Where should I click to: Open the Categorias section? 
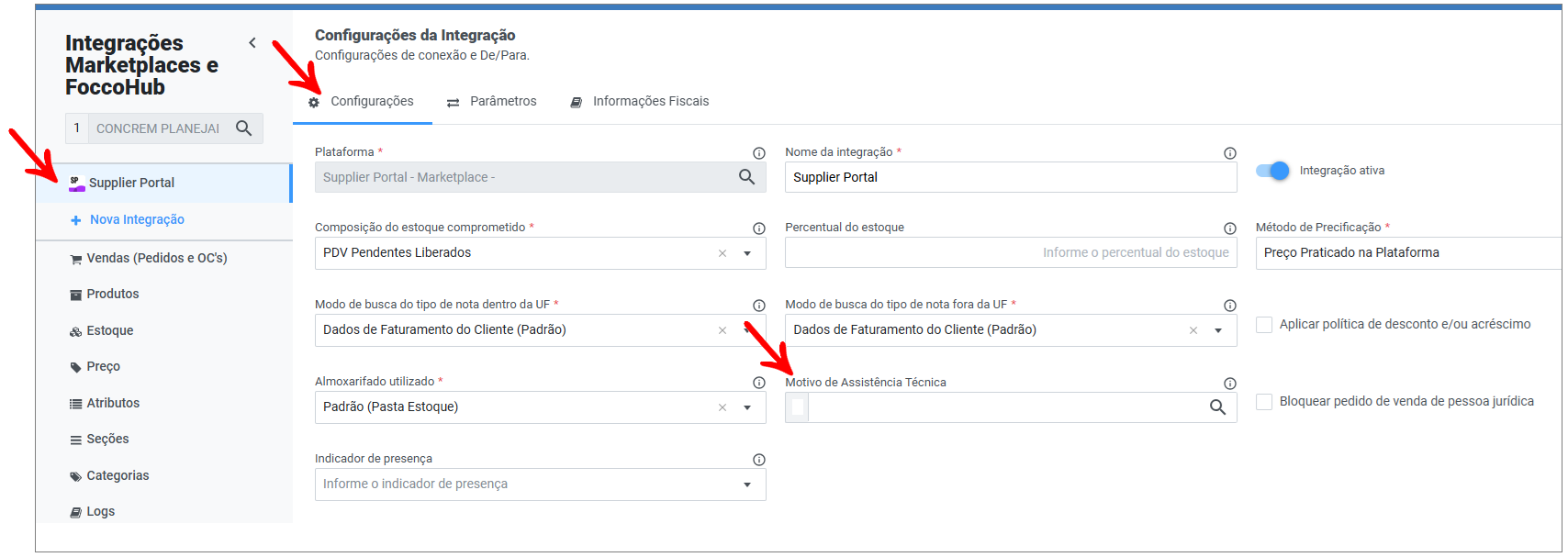(x=109, y=476)
